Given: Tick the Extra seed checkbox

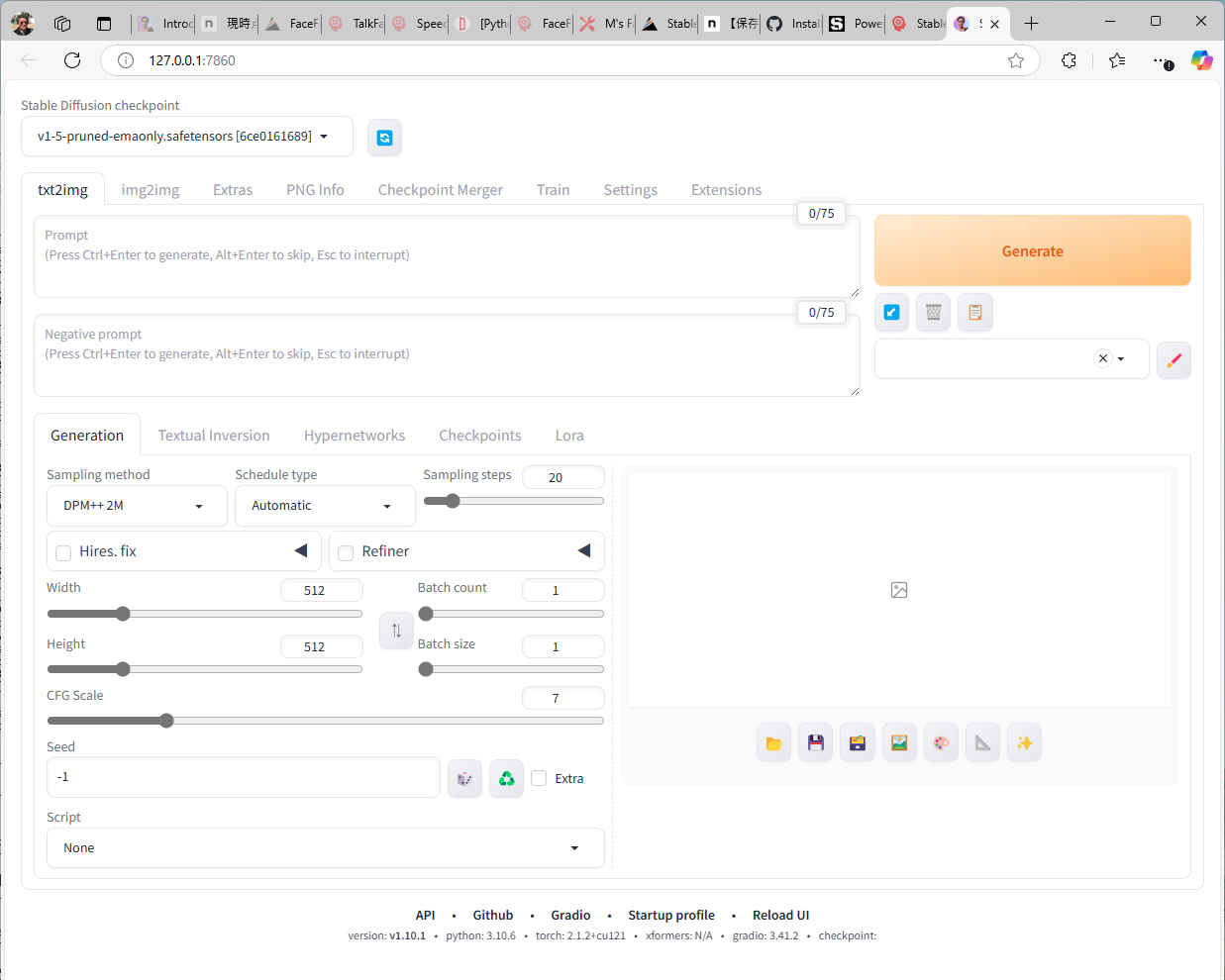Looking at the screenshot, I should (539, 778).
